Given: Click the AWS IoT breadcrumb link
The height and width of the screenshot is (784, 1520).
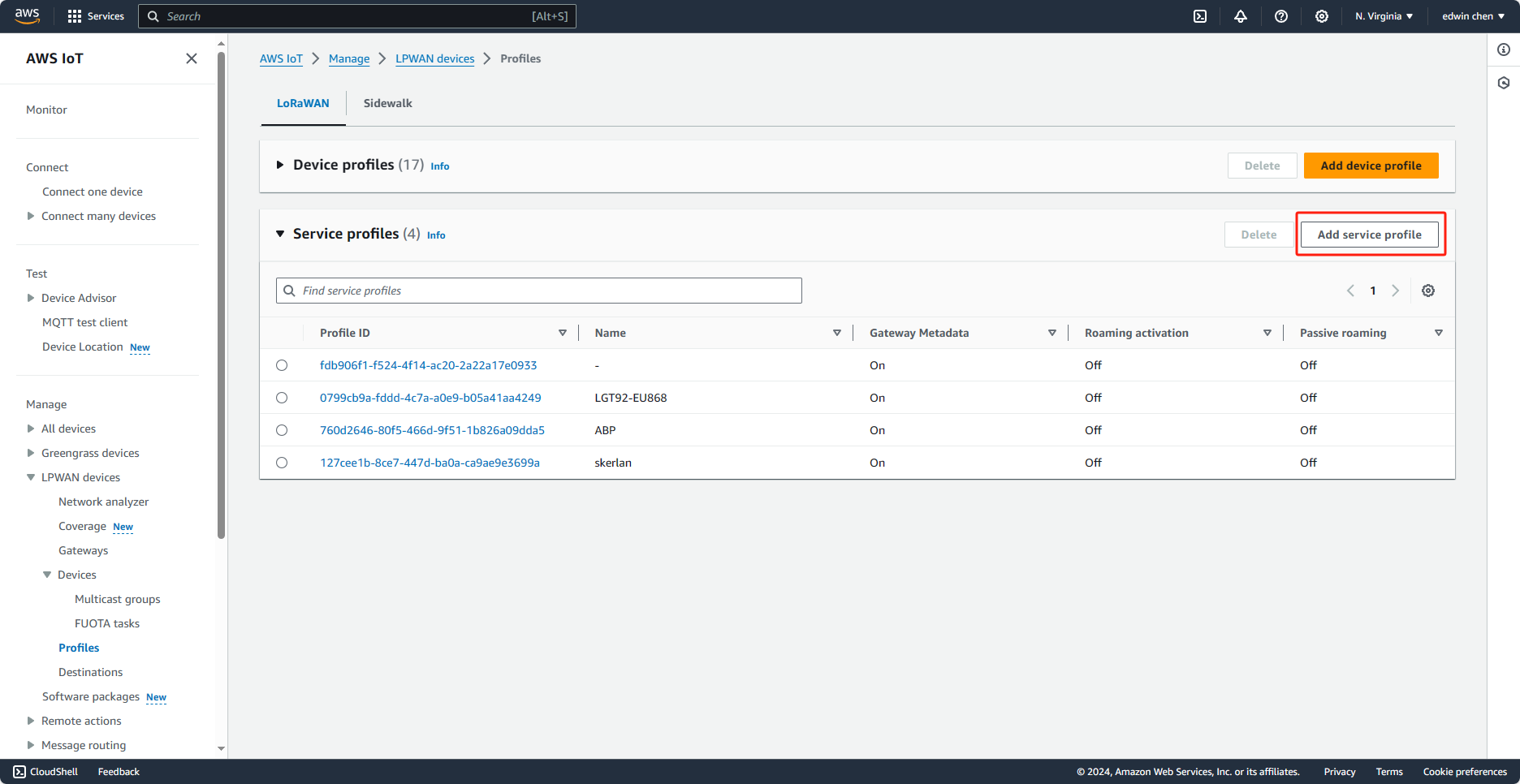Looking at the screenshot, I should pos(281,58).
